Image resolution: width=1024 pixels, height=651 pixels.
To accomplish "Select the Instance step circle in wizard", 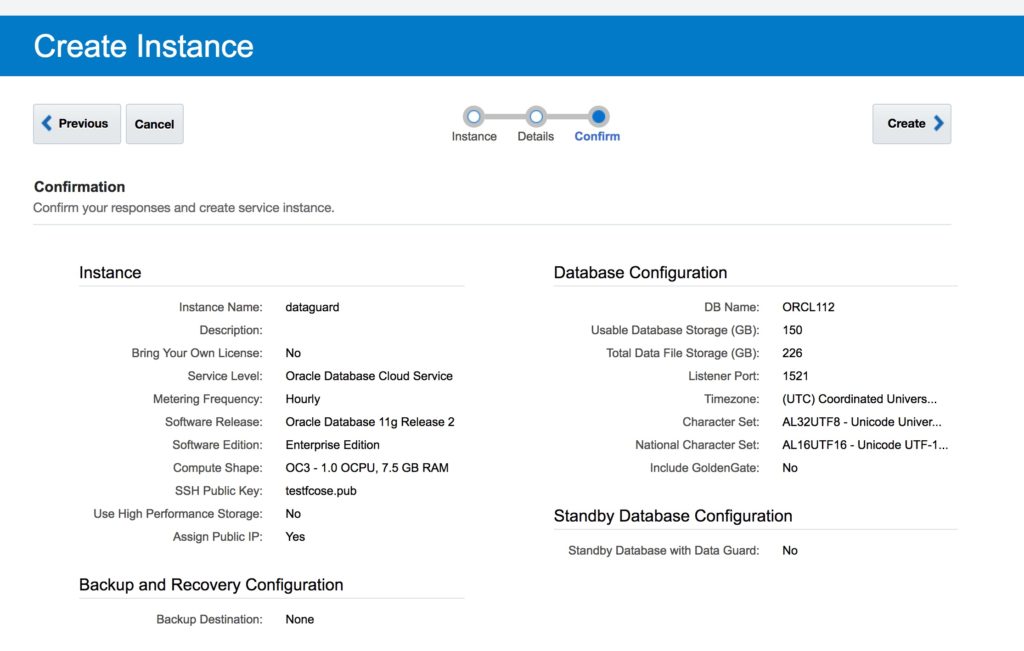I will click(474, 117).
